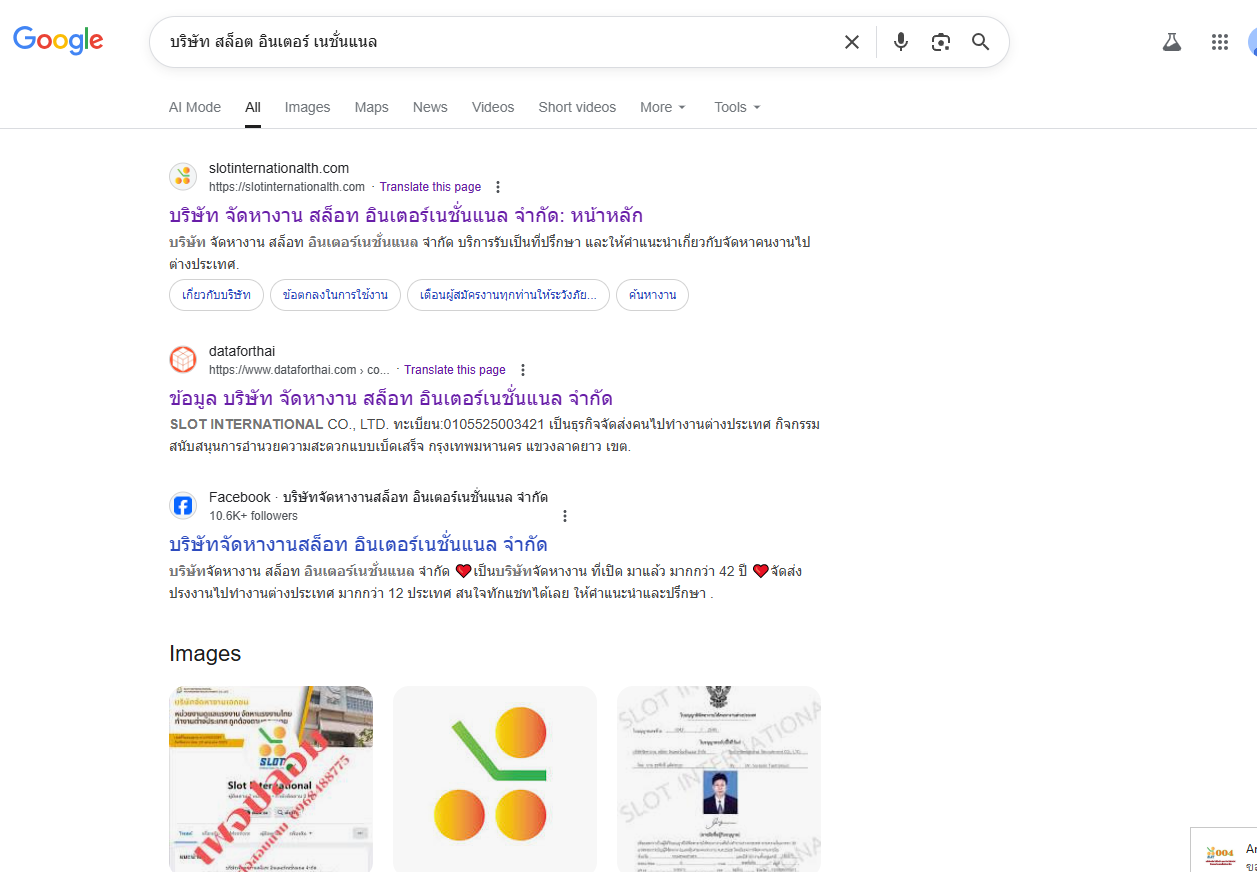This screenshot has height=872, width=1257.
Task: Open Search by image camera icon
Action: pyautogui.click(x=941, y=42)
